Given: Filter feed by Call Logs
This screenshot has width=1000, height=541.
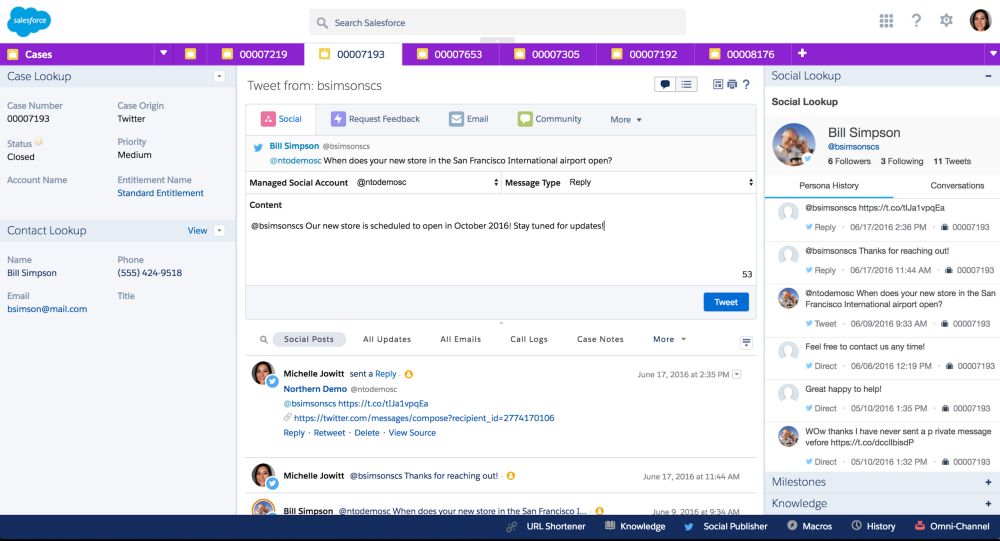Looking at the screenshot, I should 529,339.
